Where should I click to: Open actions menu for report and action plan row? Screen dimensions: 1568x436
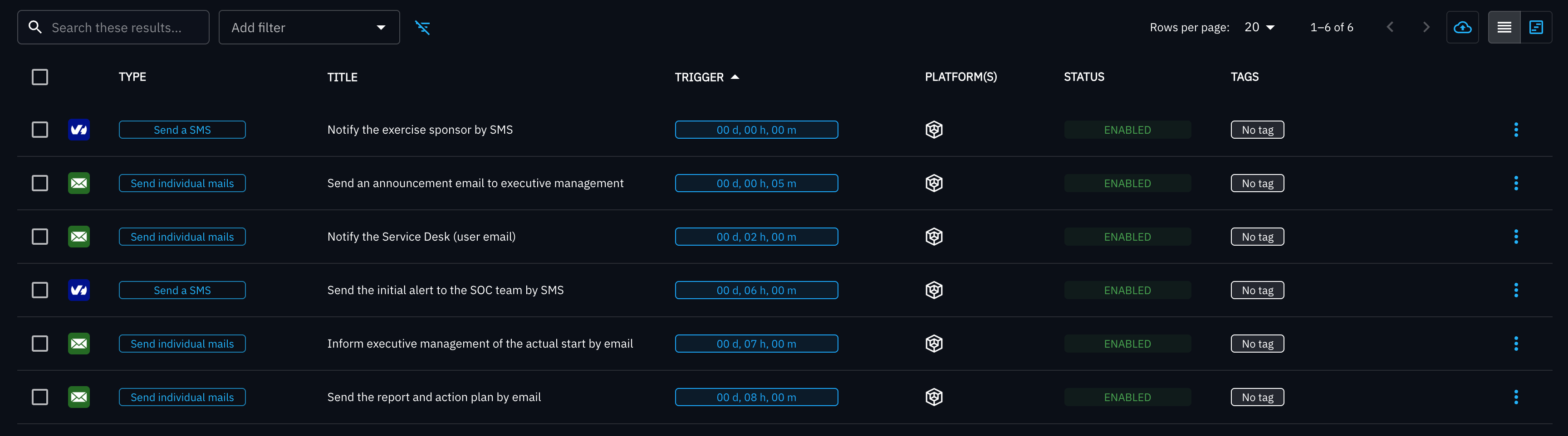click(1516, 397)
